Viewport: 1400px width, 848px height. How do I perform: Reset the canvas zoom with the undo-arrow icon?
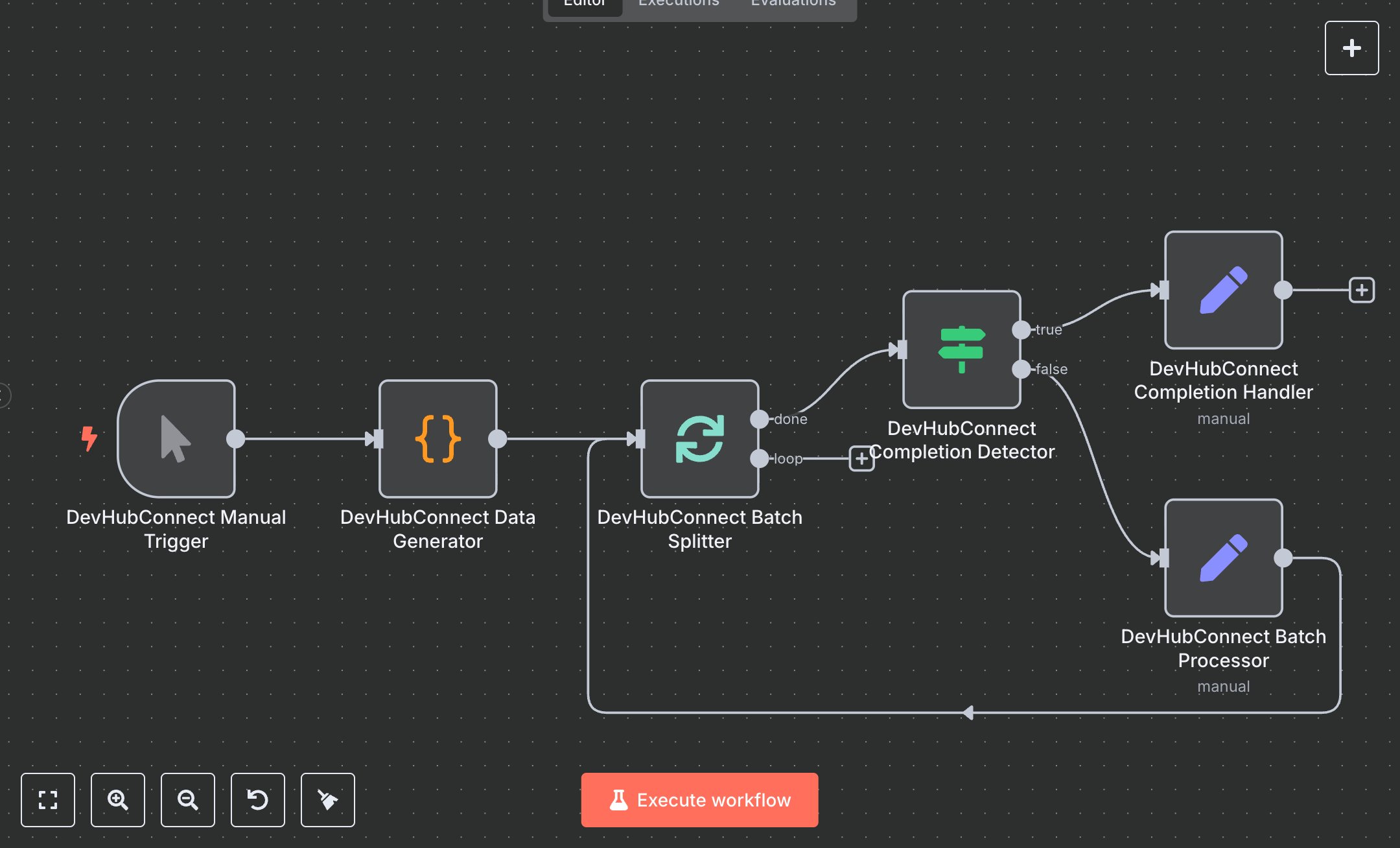pos(257,800)
